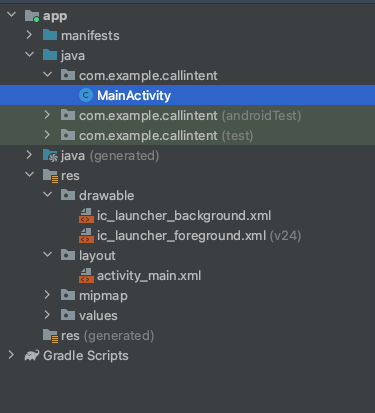Viewport: 375px width, 413px height.
Task: Expand the values folder
Action: (47, 315)
